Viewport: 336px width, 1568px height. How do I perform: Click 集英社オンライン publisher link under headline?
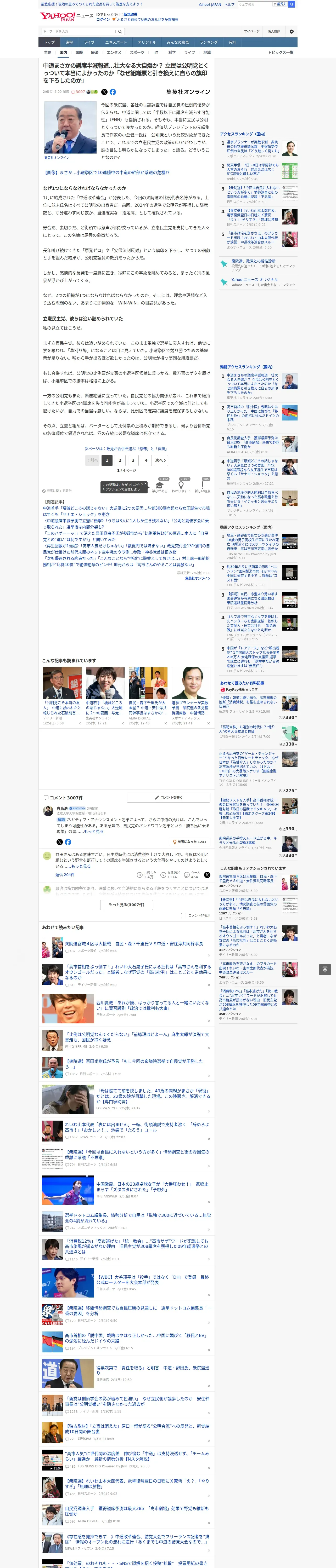coord(188,92)
